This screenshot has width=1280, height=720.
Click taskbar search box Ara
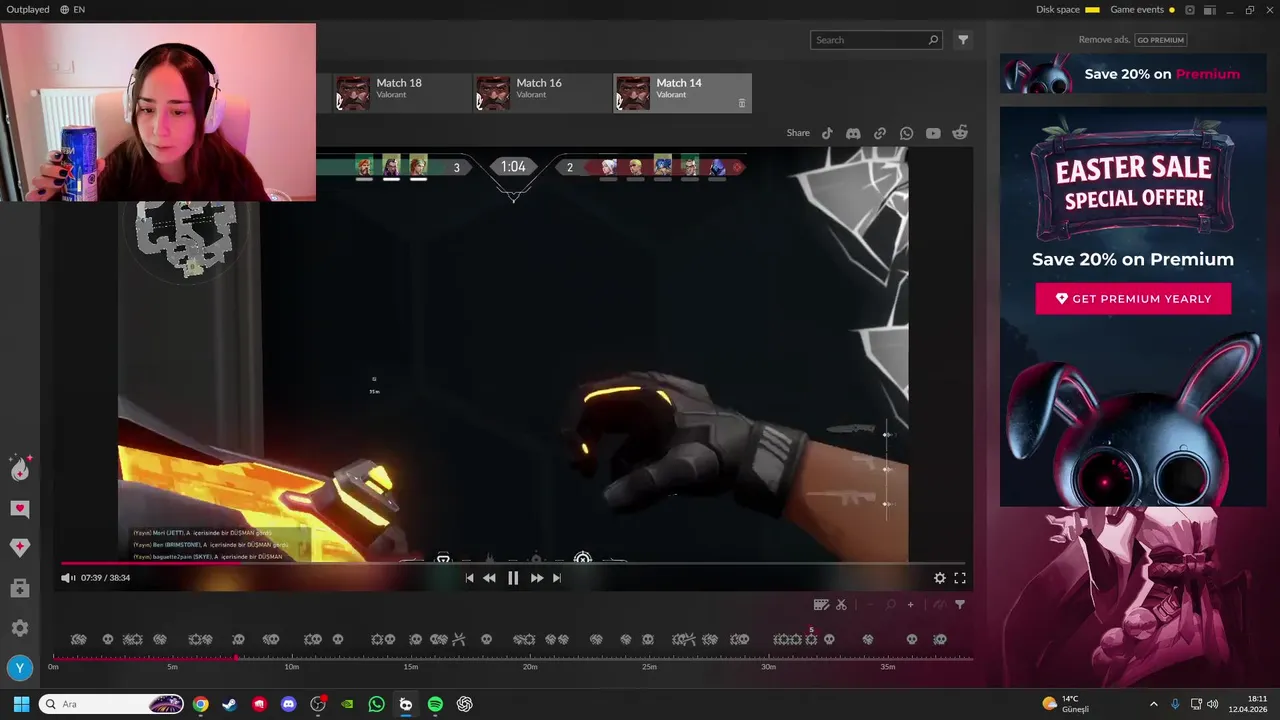111,704
